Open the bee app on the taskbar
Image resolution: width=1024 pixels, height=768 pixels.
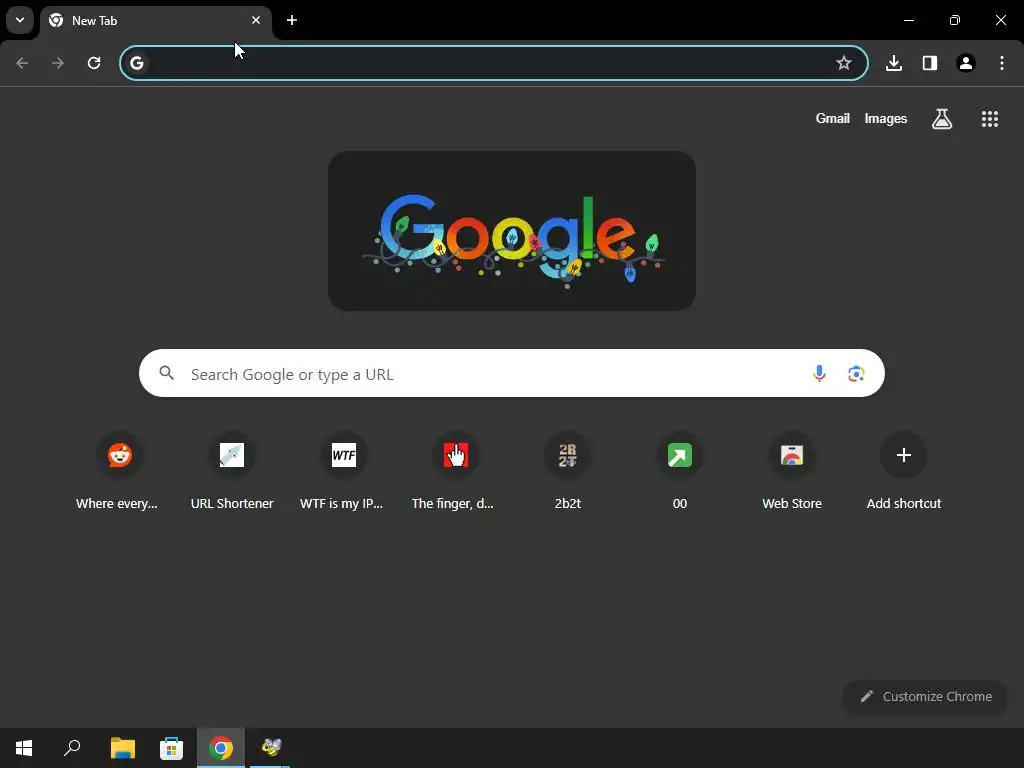pyautogui.click(x=270, y=748)
